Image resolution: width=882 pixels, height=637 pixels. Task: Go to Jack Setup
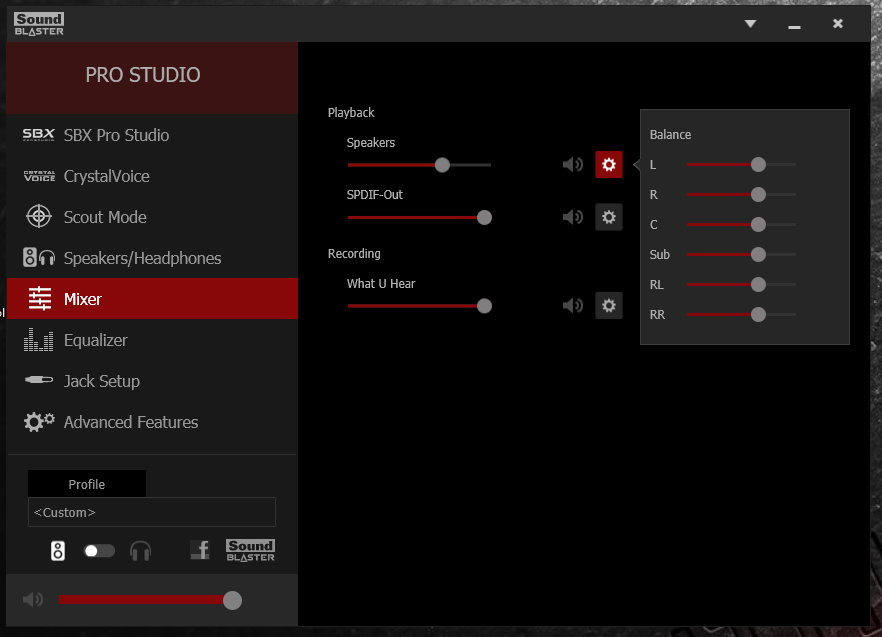tap(152, 381)
